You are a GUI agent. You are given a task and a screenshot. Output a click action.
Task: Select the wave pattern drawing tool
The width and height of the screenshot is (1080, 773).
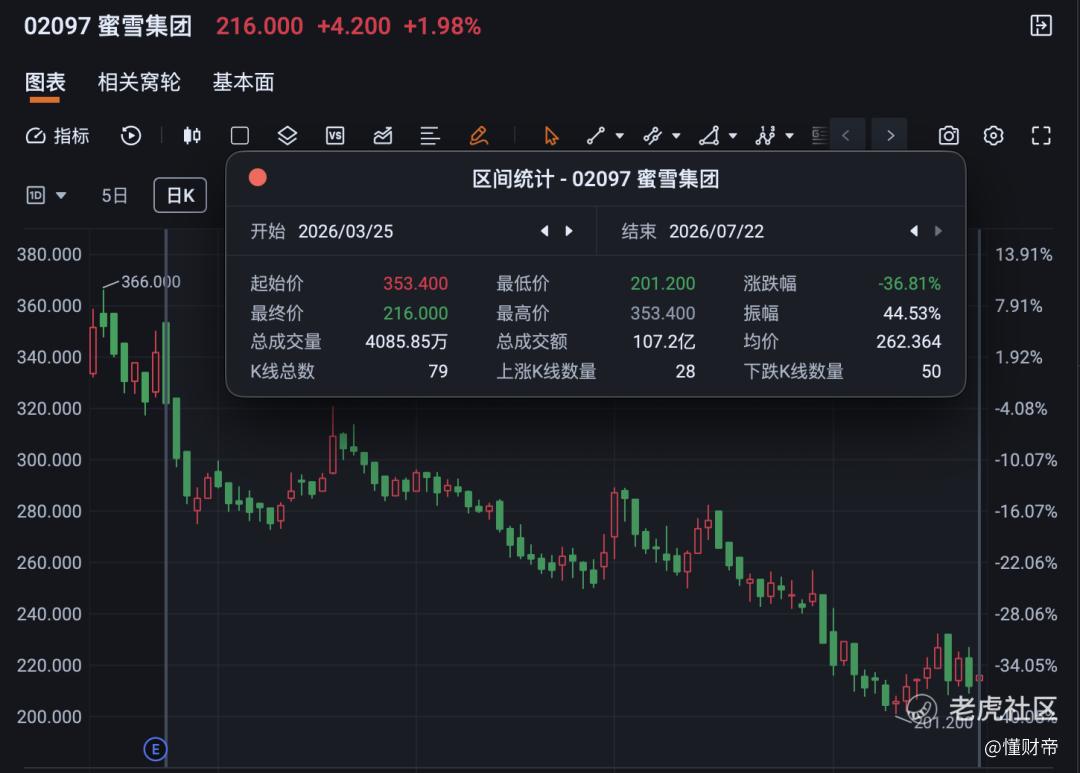tap(765, 136)
